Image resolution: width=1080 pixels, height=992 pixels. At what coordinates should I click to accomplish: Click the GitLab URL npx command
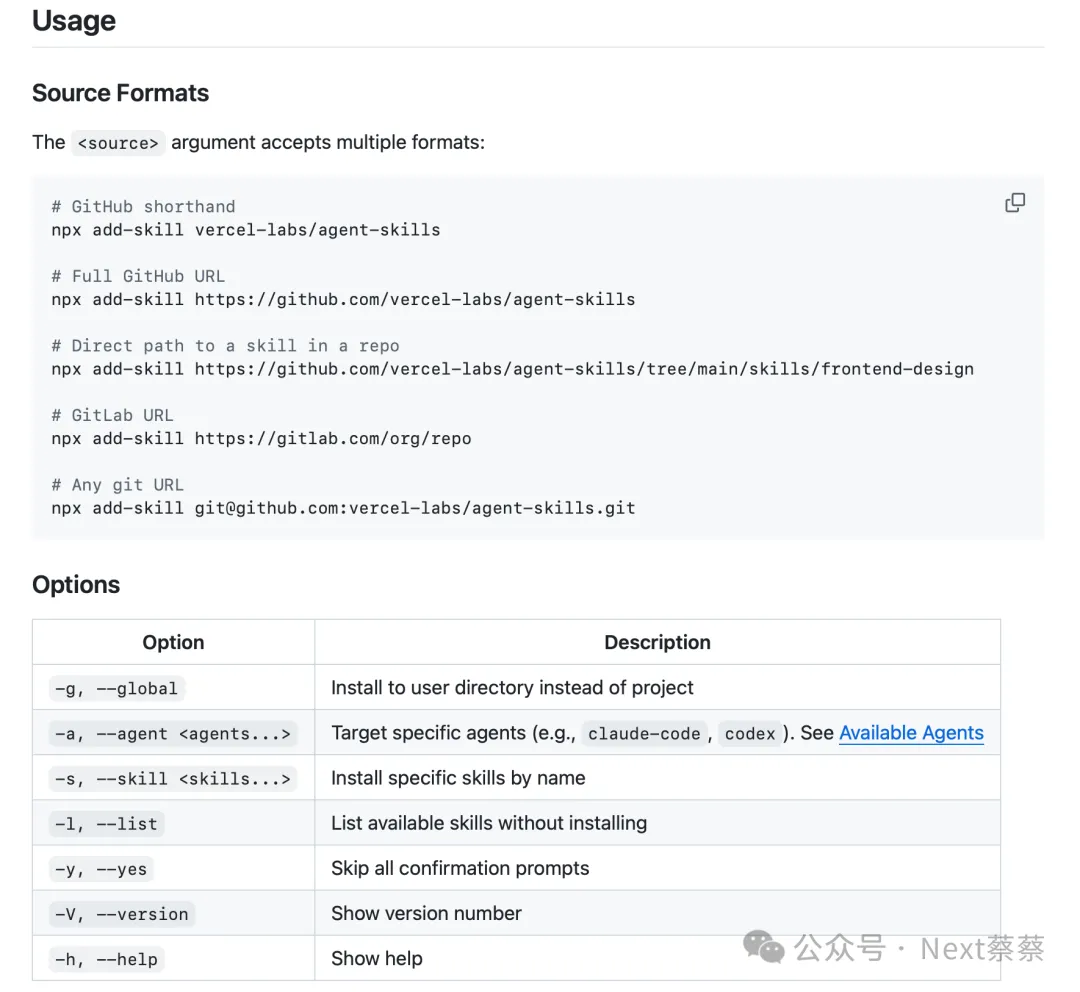(261, 438)
